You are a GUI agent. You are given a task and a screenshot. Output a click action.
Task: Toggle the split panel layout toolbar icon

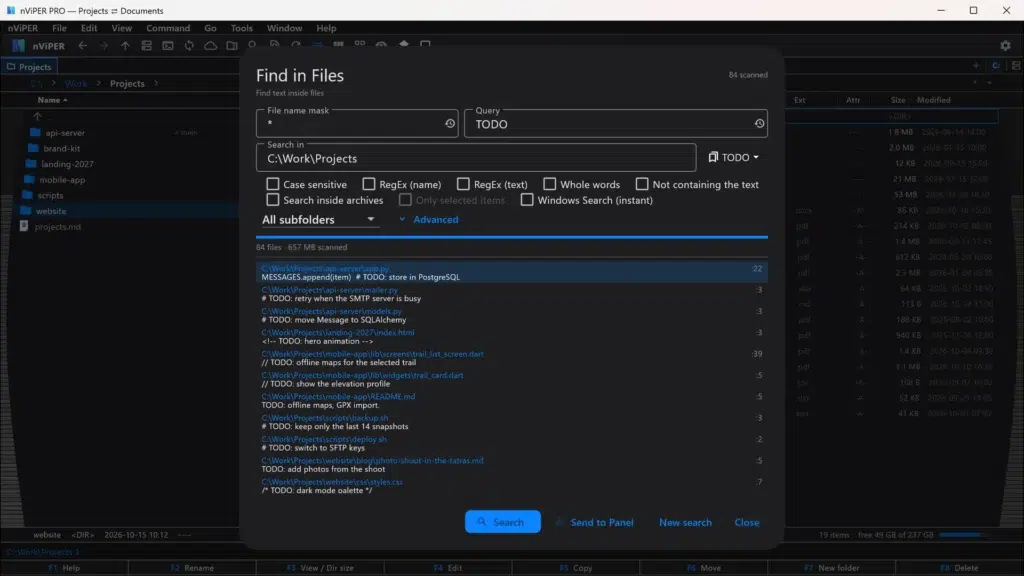point(146,46)
